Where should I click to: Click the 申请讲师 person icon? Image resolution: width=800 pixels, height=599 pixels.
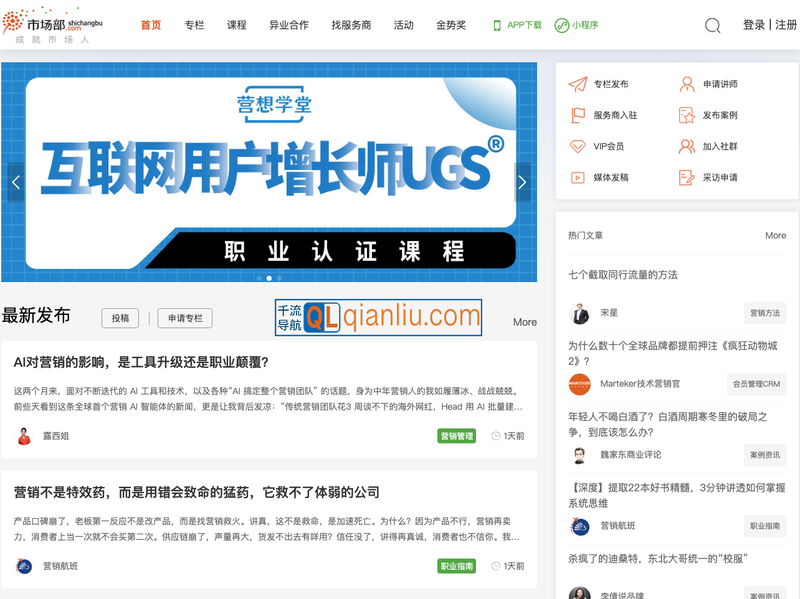pyautogui.click(x=686, y=85)
